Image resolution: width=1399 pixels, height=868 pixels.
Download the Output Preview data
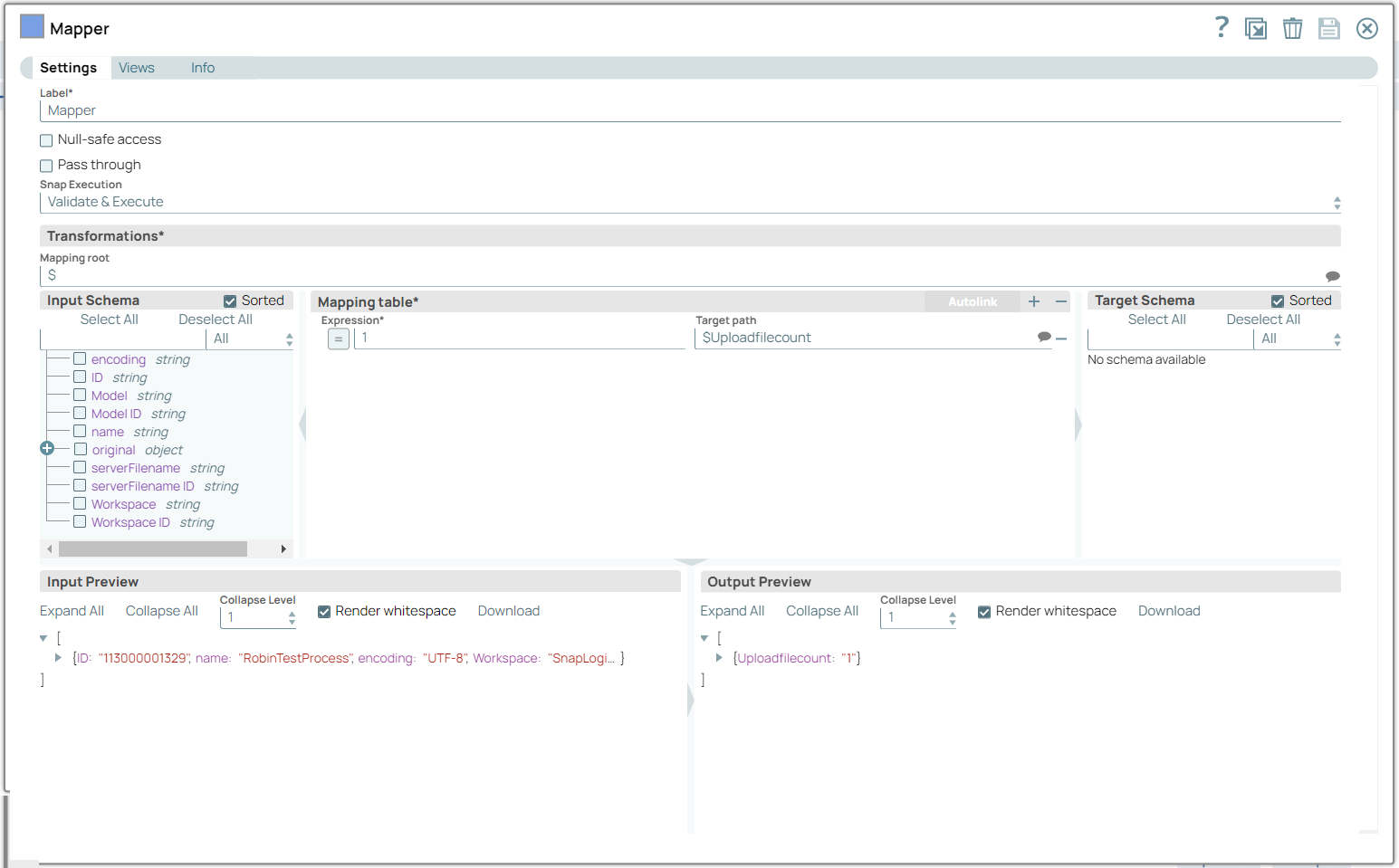pos(1168,611)
